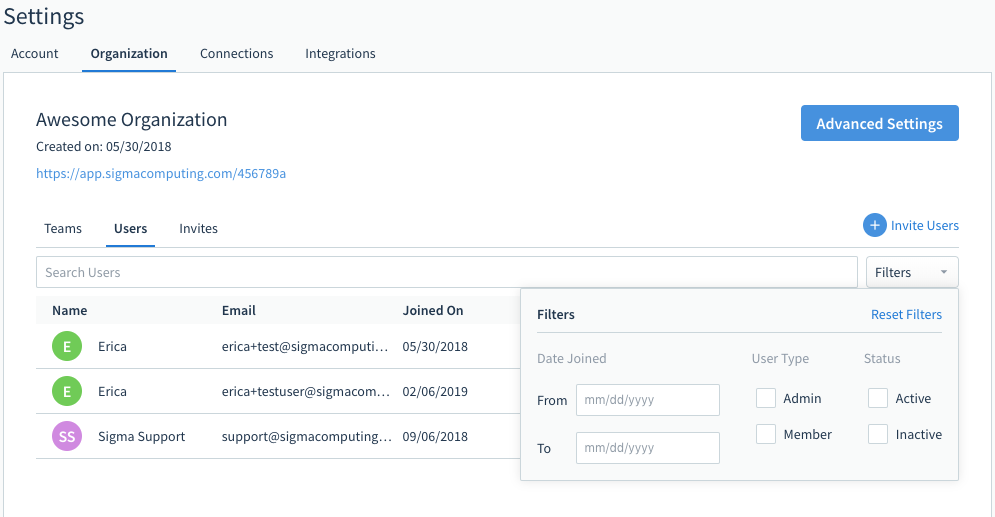Screen dimensions: 995x517
Task: Go to the Connections settings tab
Action: (x=236, y=54)
